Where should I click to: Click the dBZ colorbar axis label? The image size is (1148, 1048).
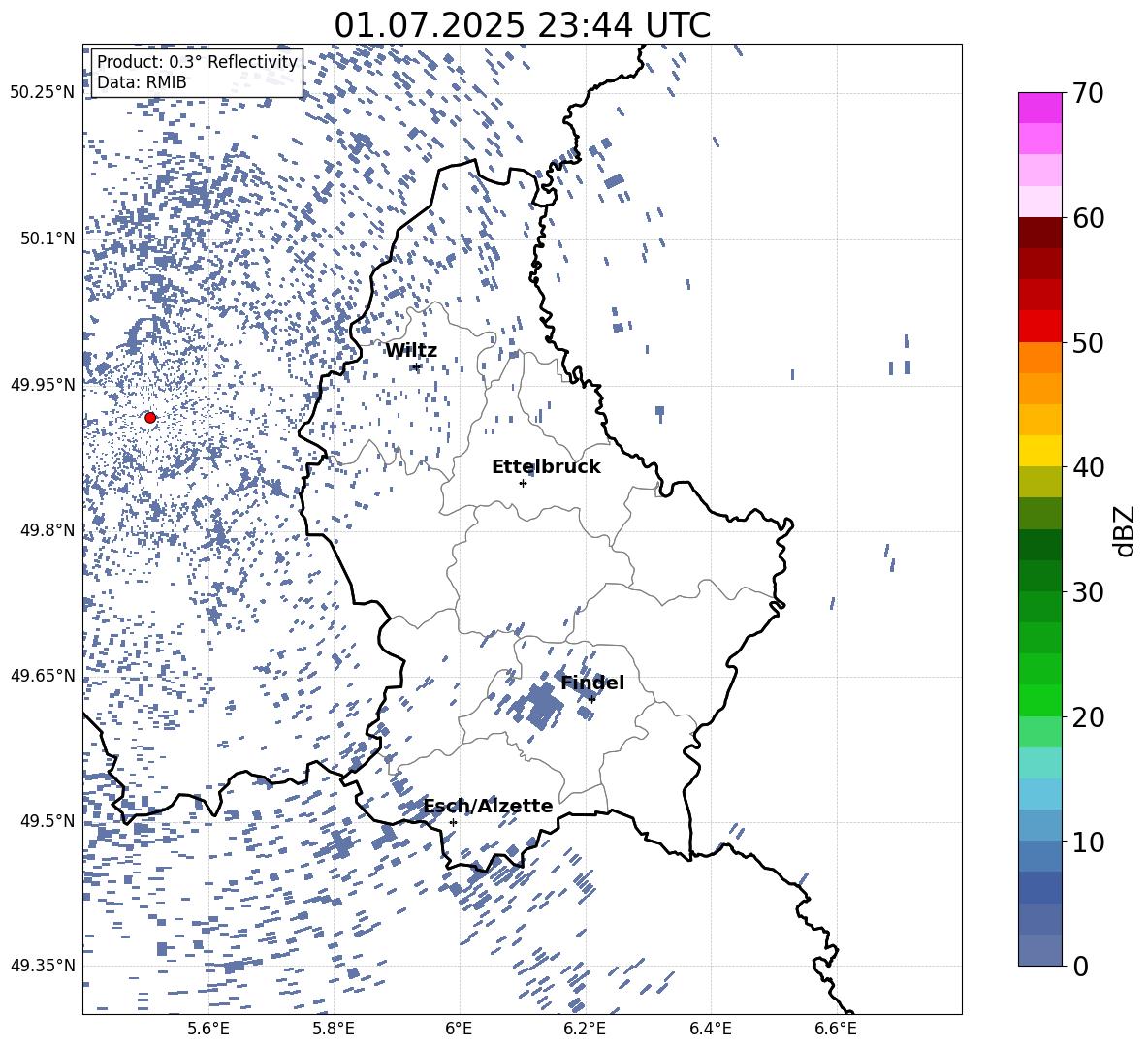click(1123, 530)
